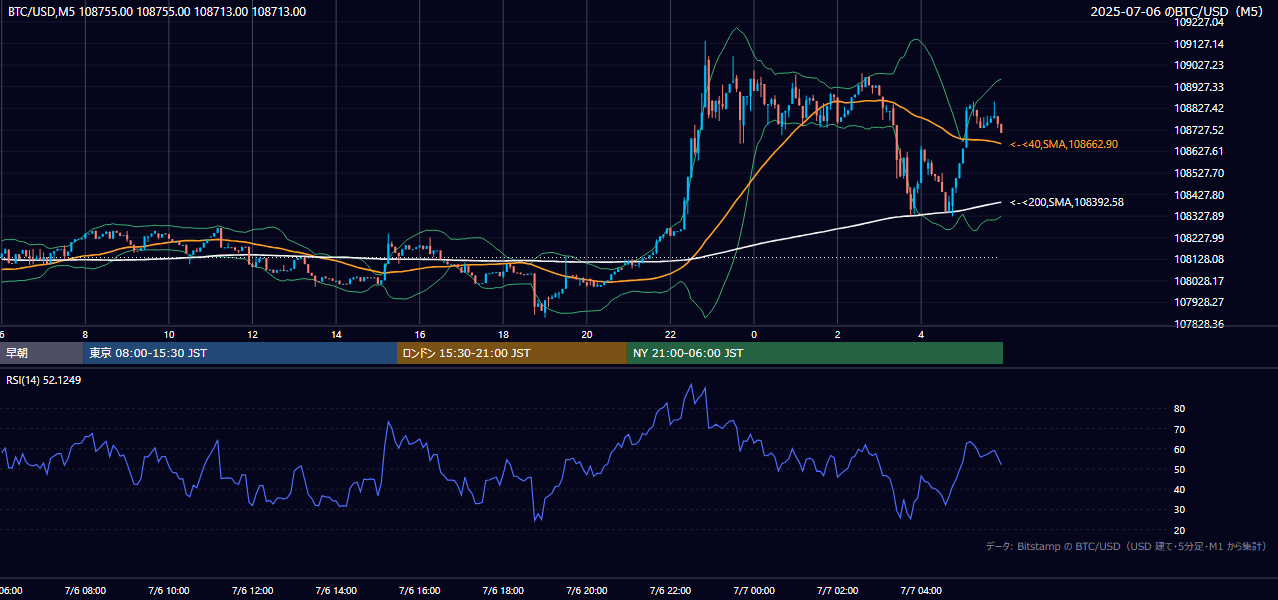
Task: Click the 7/7 00:00 time axis label
Action: [754, 591]
